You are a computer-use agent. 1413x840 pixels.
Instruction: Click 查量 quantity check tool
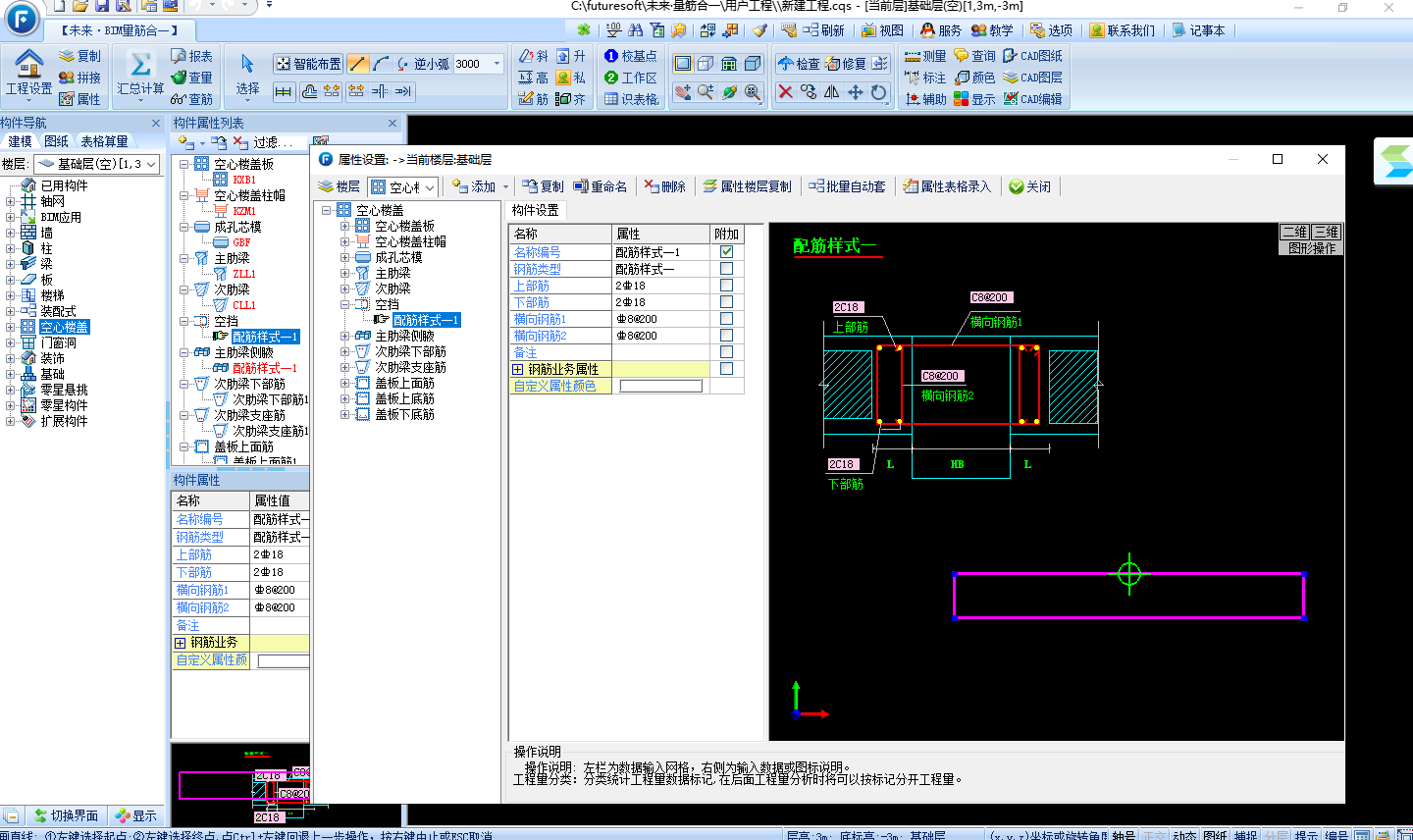click(x=190, y=78)
